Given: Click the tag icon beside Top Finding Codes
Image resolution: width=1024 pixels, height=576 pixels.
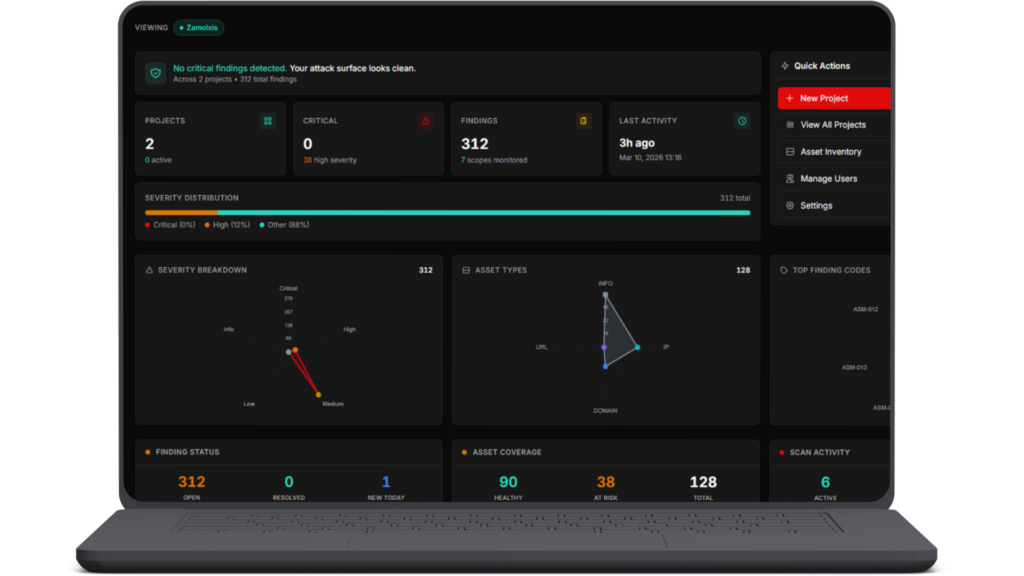Looking at the screenshot, I should click(x=784, y=270).
